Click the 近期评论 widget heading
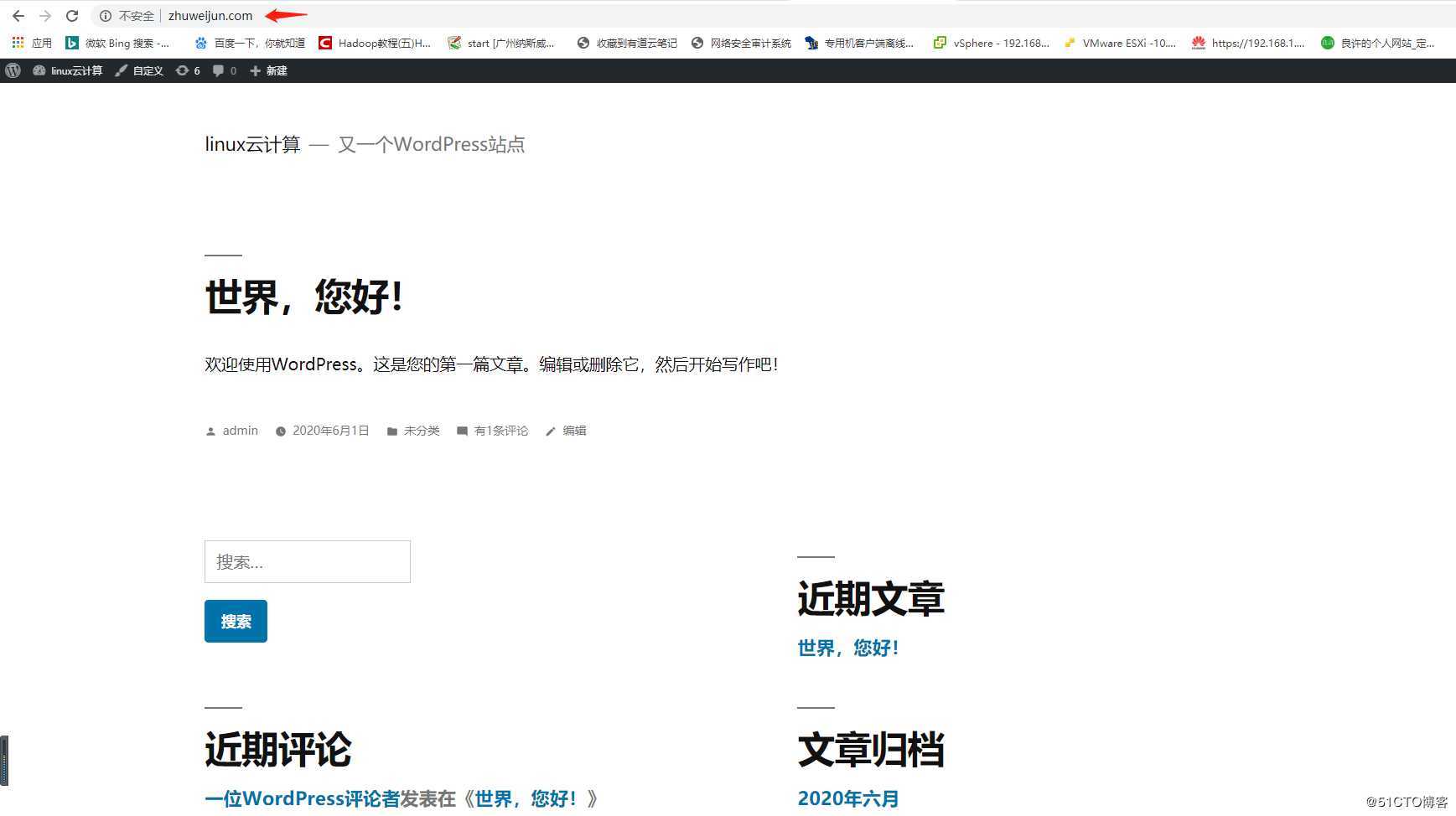 click(x=278, y=750)
